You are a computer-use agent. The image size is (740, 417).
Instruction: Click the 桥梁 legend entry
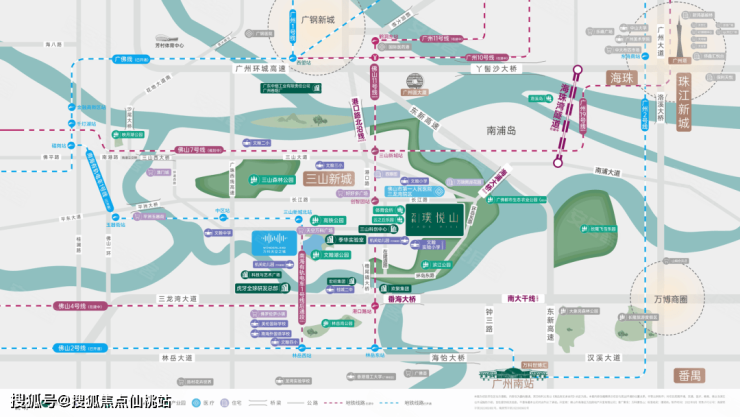pyautogui.click(x=264, y=403)
